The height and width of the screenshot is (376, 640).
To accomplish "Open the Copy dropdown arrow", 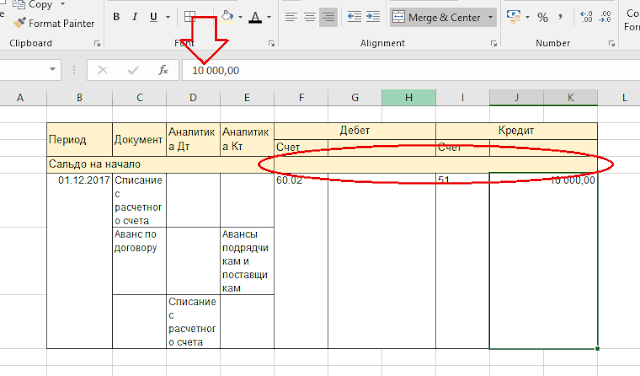I will (62, 4).
